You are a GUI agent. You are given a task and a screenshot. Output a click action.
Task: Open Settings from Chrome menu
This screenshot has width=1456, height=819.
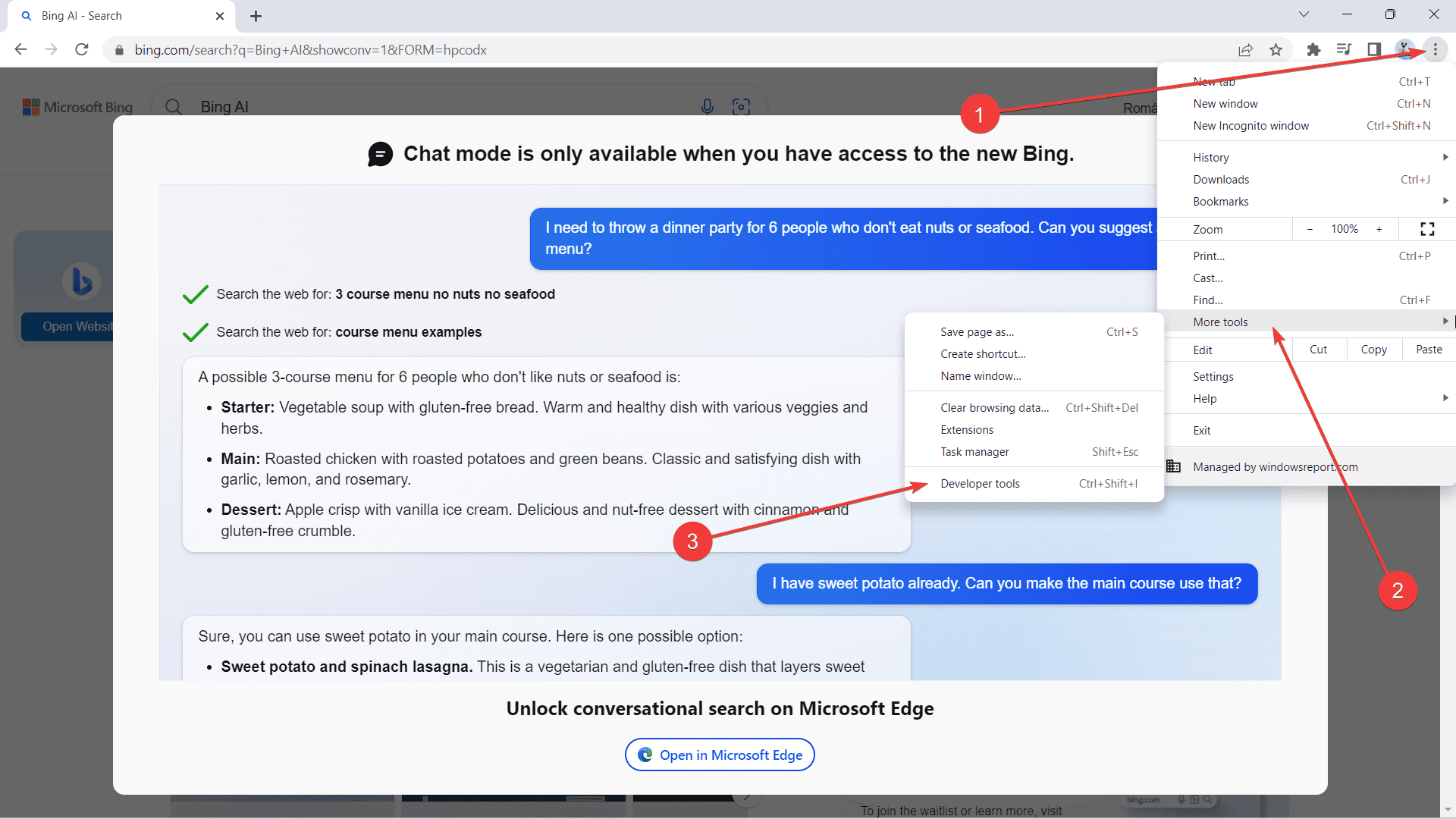[x=1307, y=377]
